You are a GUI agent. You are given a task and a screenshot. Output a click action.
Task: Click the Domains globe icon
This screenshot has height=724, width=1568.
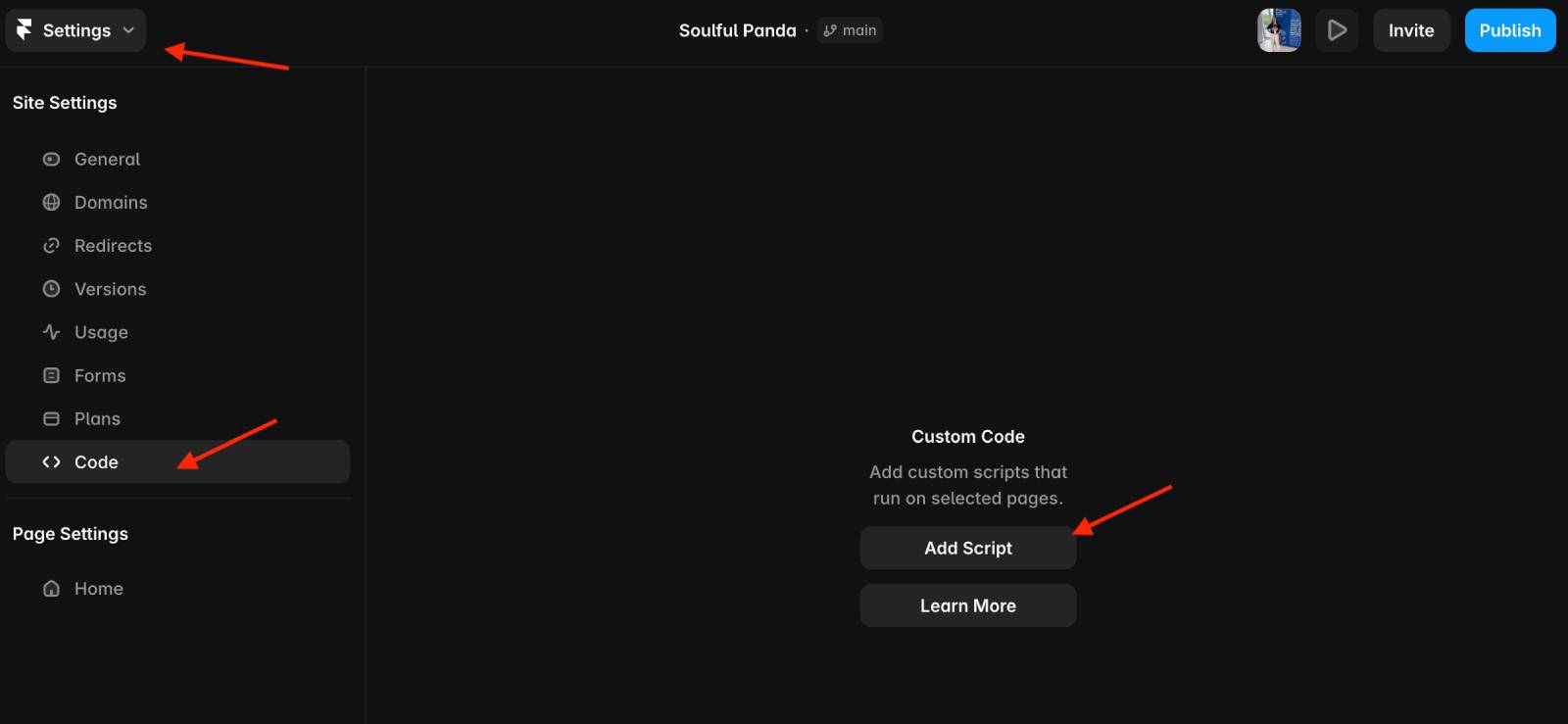pos(52,202)
